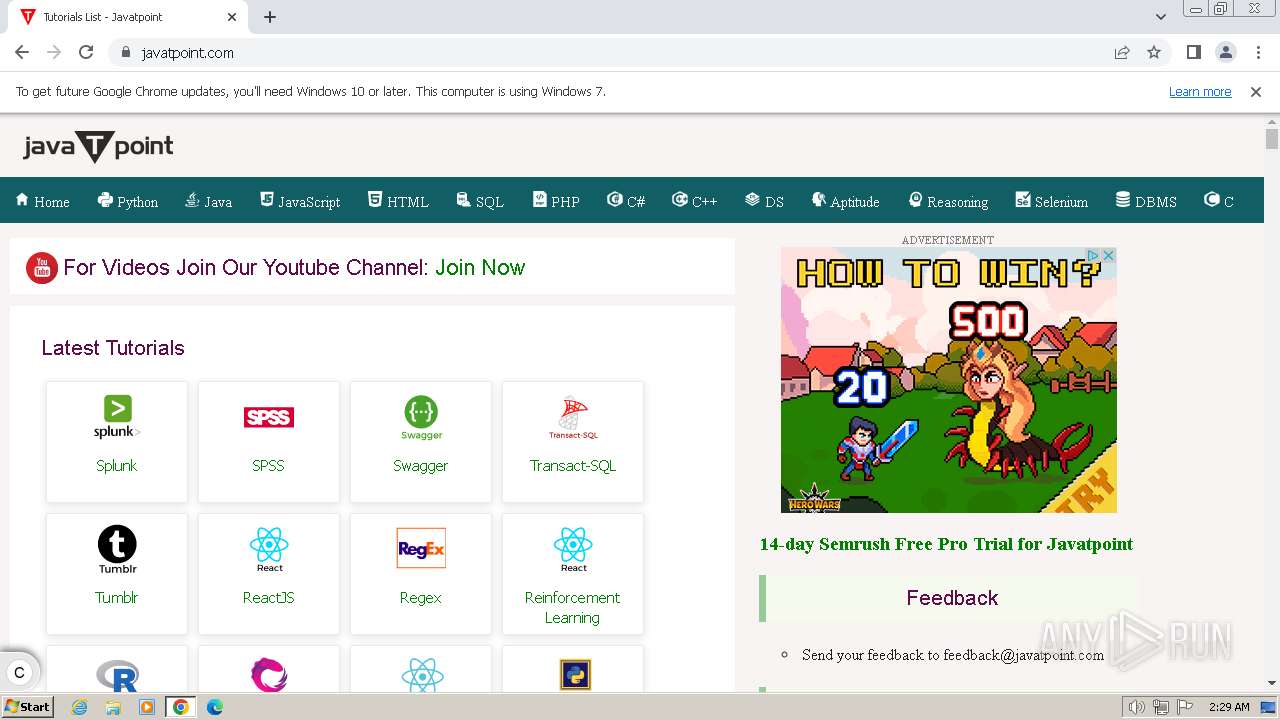Click the page vertical scrollbar thumb
Screen dimensions: 1280x720
pyautogui.click(x=1272, y=139)
